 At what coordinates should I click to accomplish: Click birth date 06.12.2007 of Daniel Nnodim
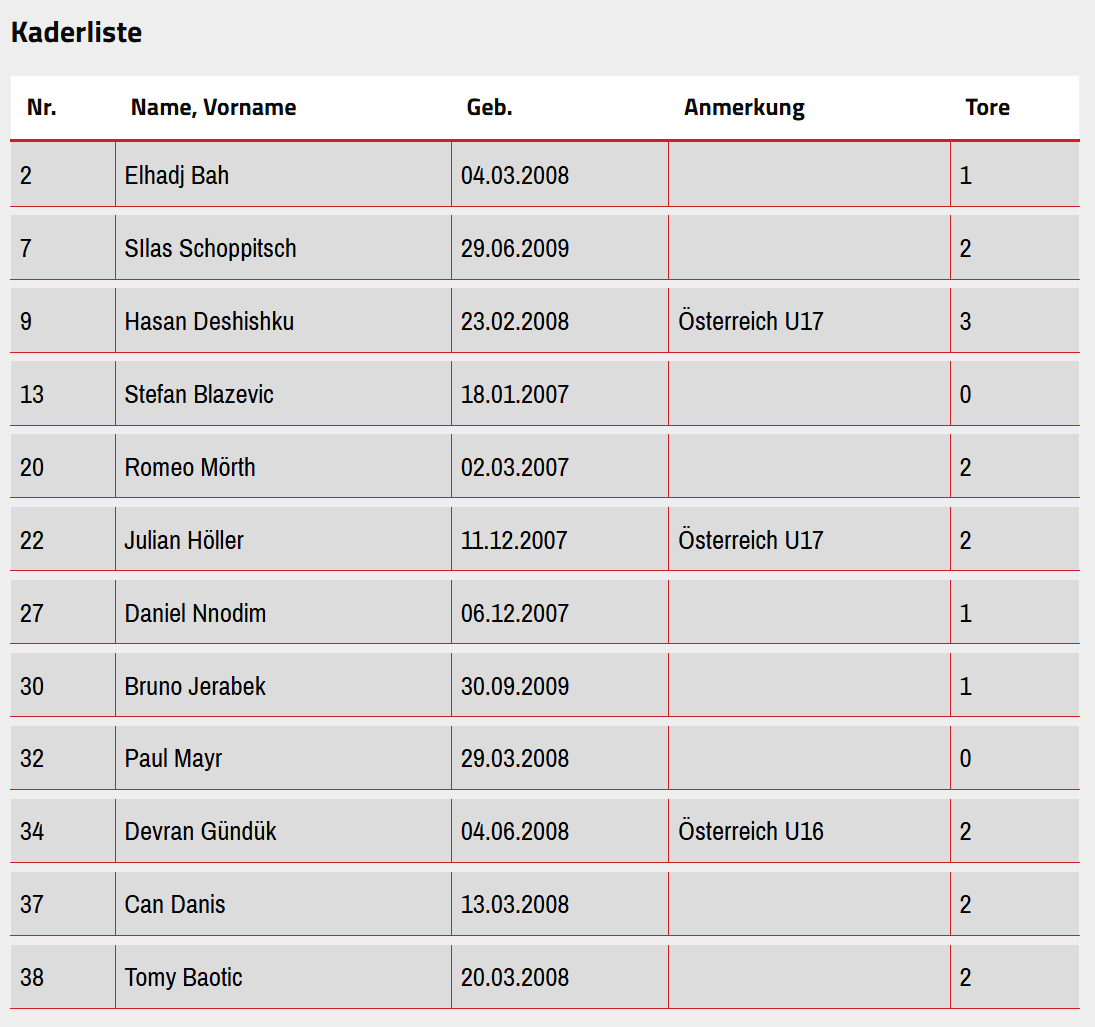(514, 614)
